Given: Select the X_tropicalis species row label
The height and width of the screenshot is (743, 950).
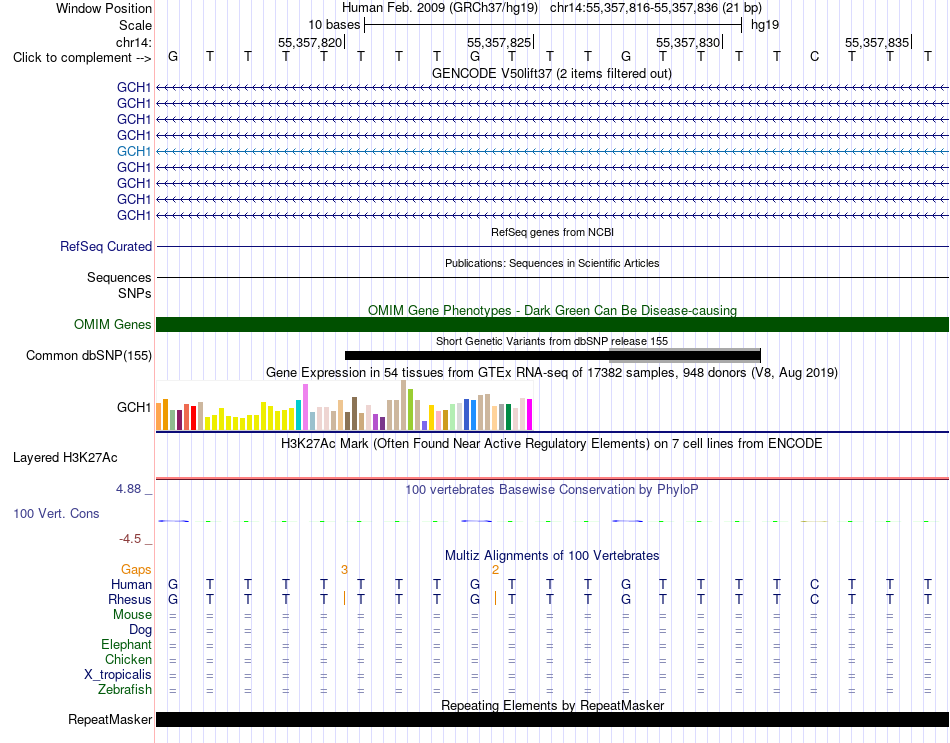Looking at the screenshot, I should tap(118, 675).
